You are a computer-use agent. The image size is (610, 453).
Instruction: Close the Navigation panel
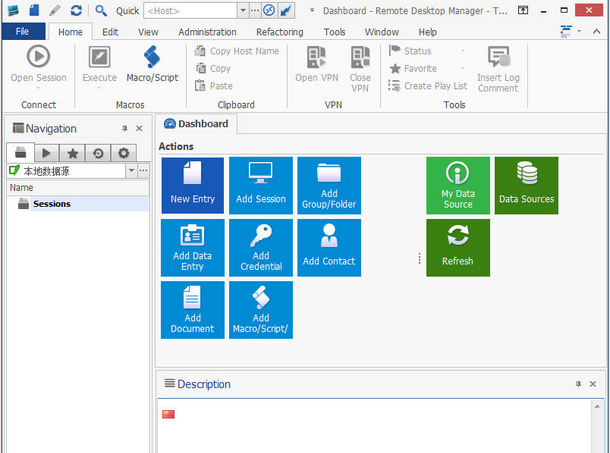pyautogui.click(x=139, y=128)
